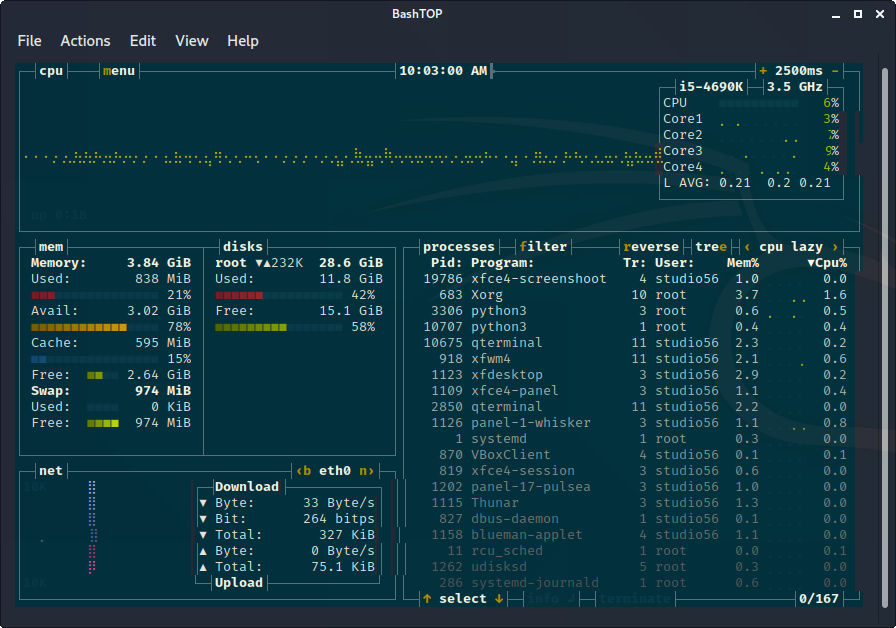
Task: Toggle tree view in processes panel
Action: click(709, 246)
